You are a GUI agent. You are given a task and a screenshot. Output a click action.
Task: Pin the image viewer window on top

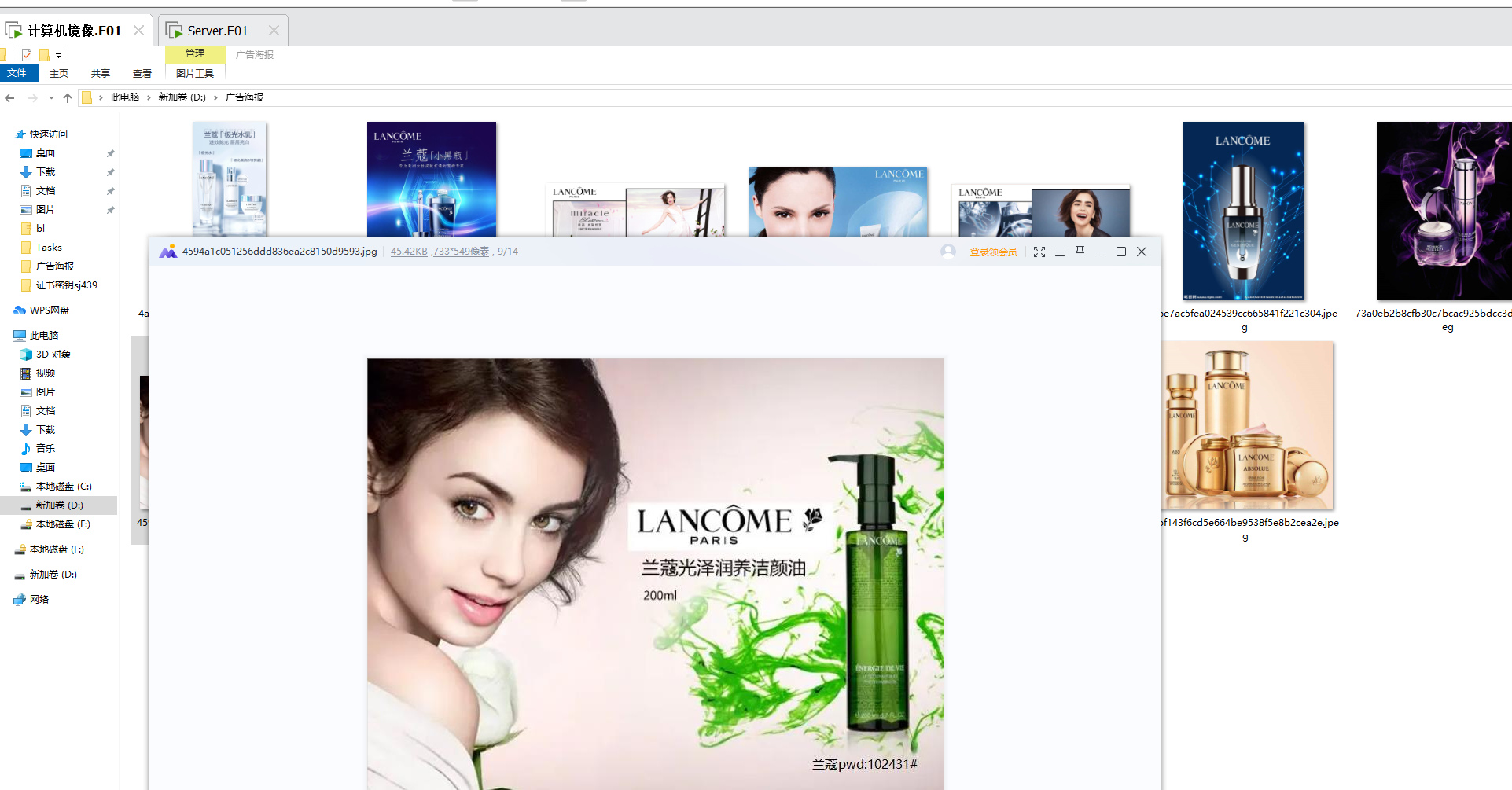tap(1080, 252)
